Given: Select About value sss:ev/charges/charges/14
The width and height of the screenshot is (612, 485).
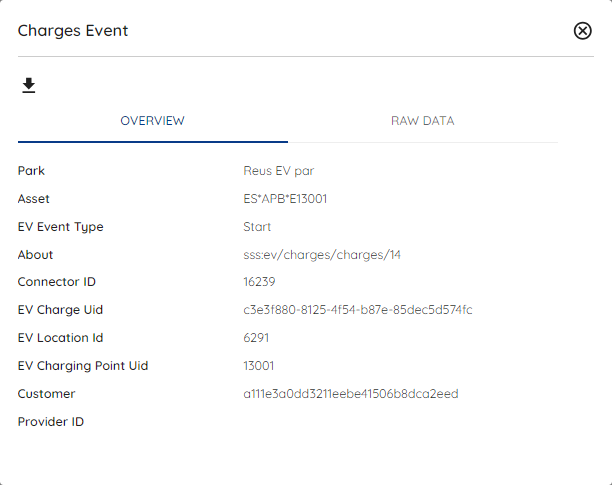Looking at the screenshot, I should click(x=322, y=255).
